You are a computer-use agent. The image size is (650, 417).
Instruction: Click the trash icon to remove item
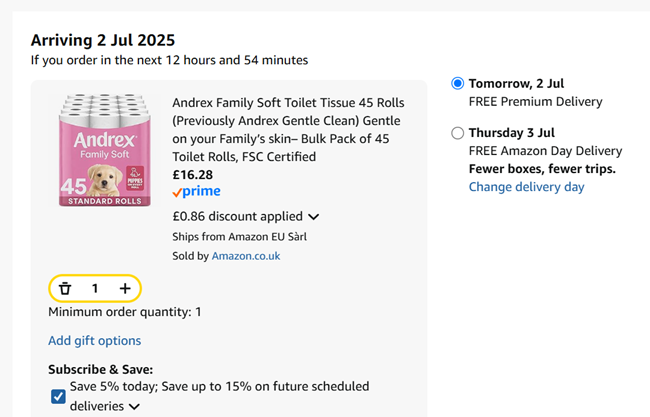(x=65, y=289)
